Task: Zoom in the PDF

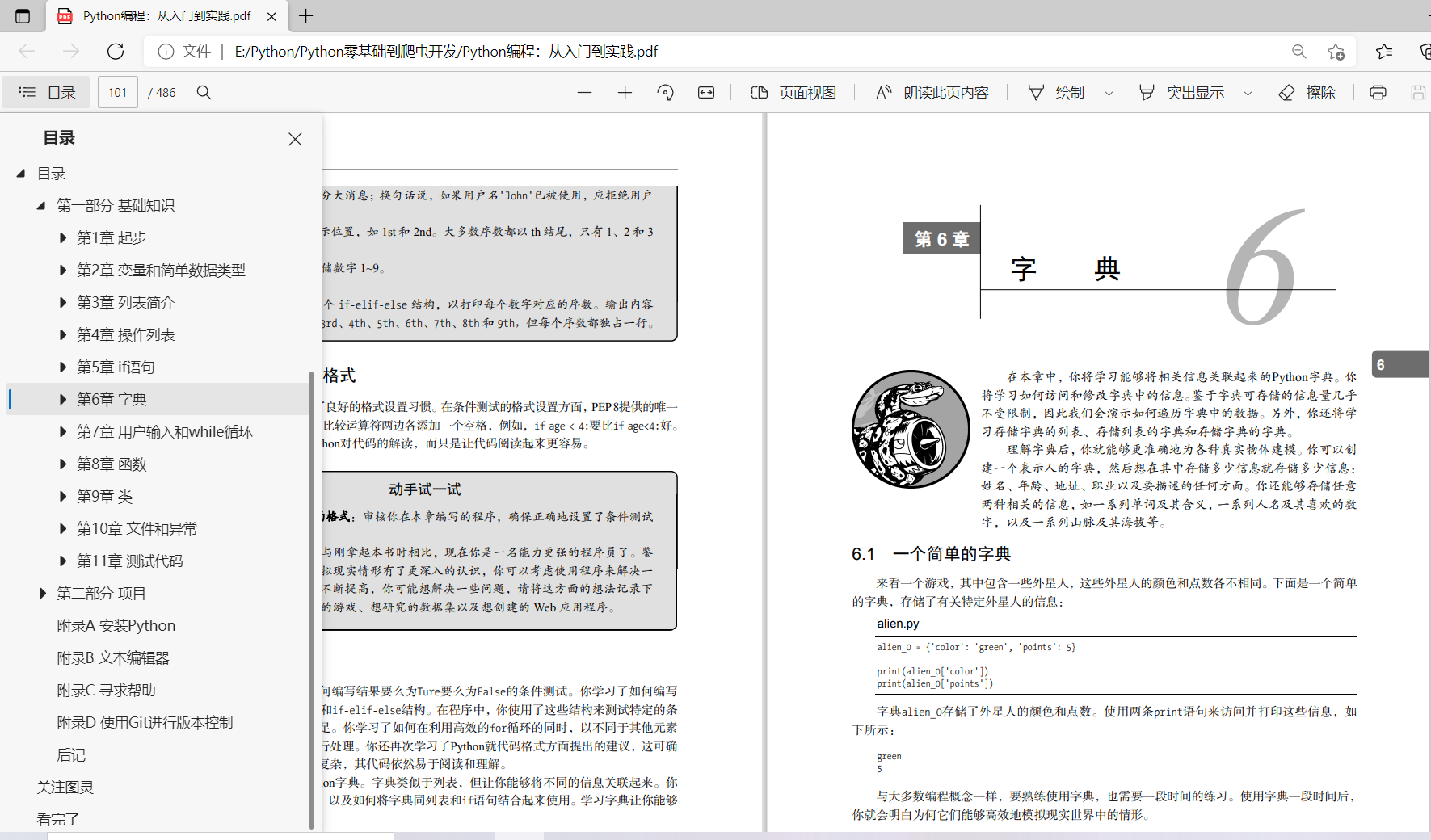Action: tap(625, 93)
